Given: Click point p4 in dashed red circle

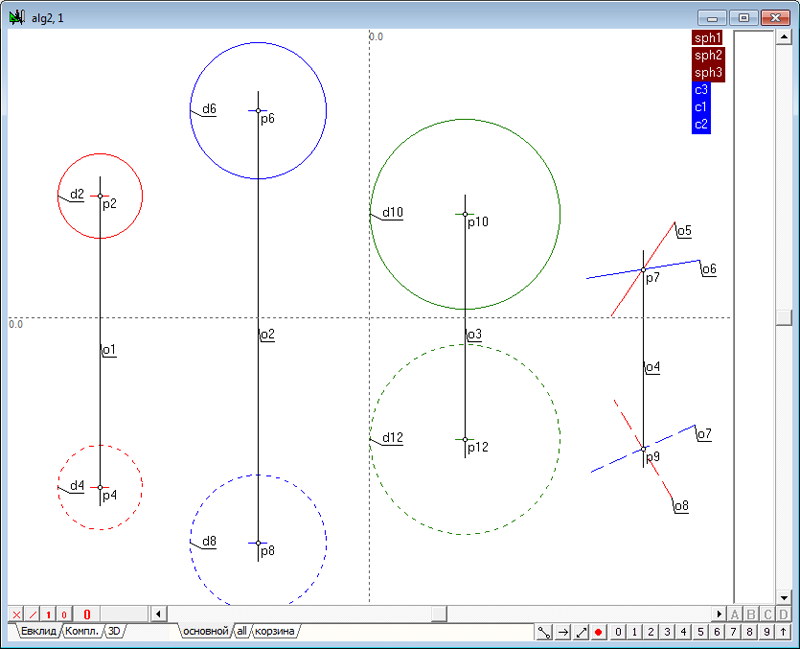Looking at the screenshot, I should pyautogui.click(x=100, y=487).
